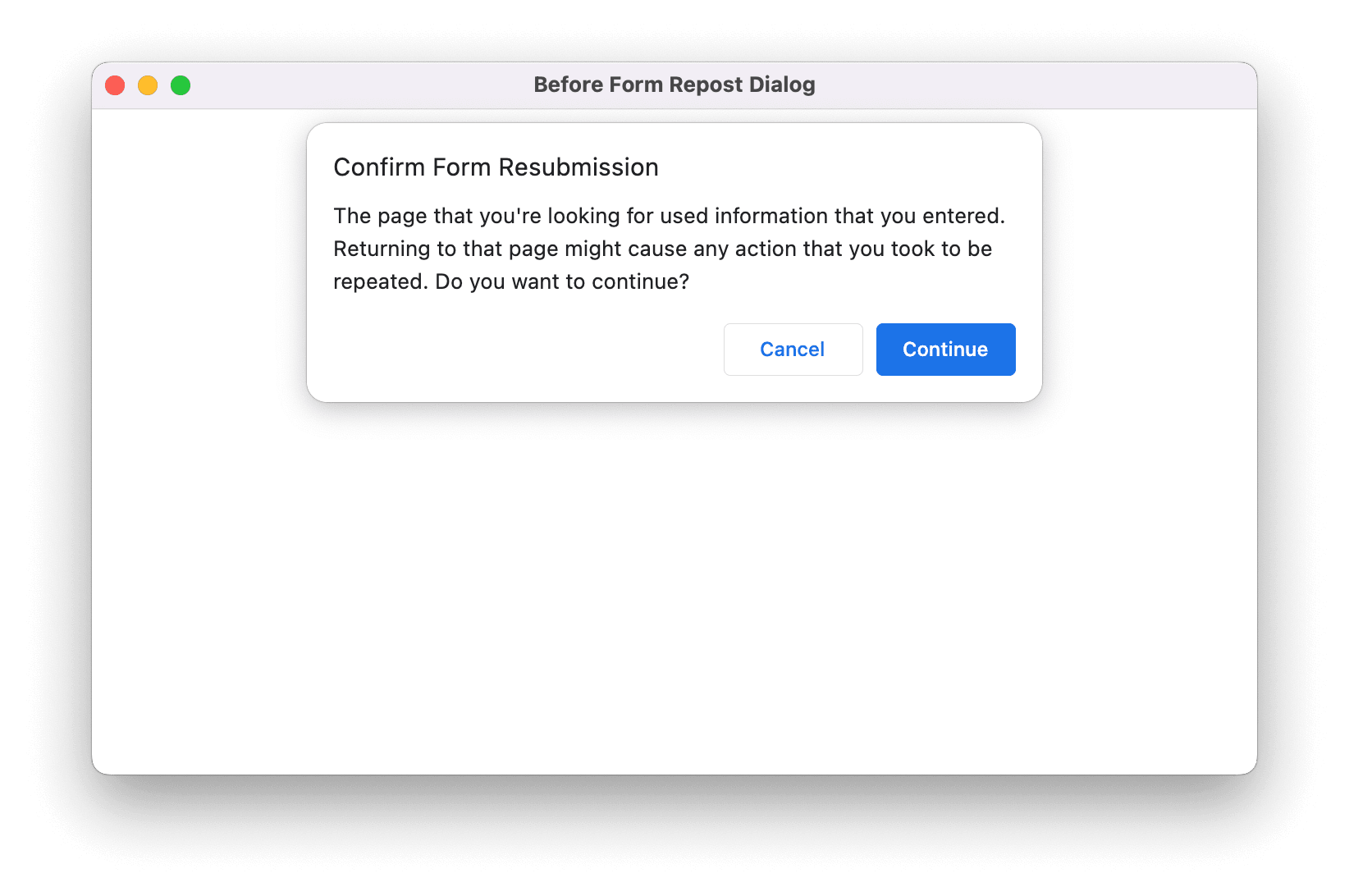Click the 'Before Form Repost Dialog' title bar
This screenshot has width=1349, height=896.
click(674, 85)
